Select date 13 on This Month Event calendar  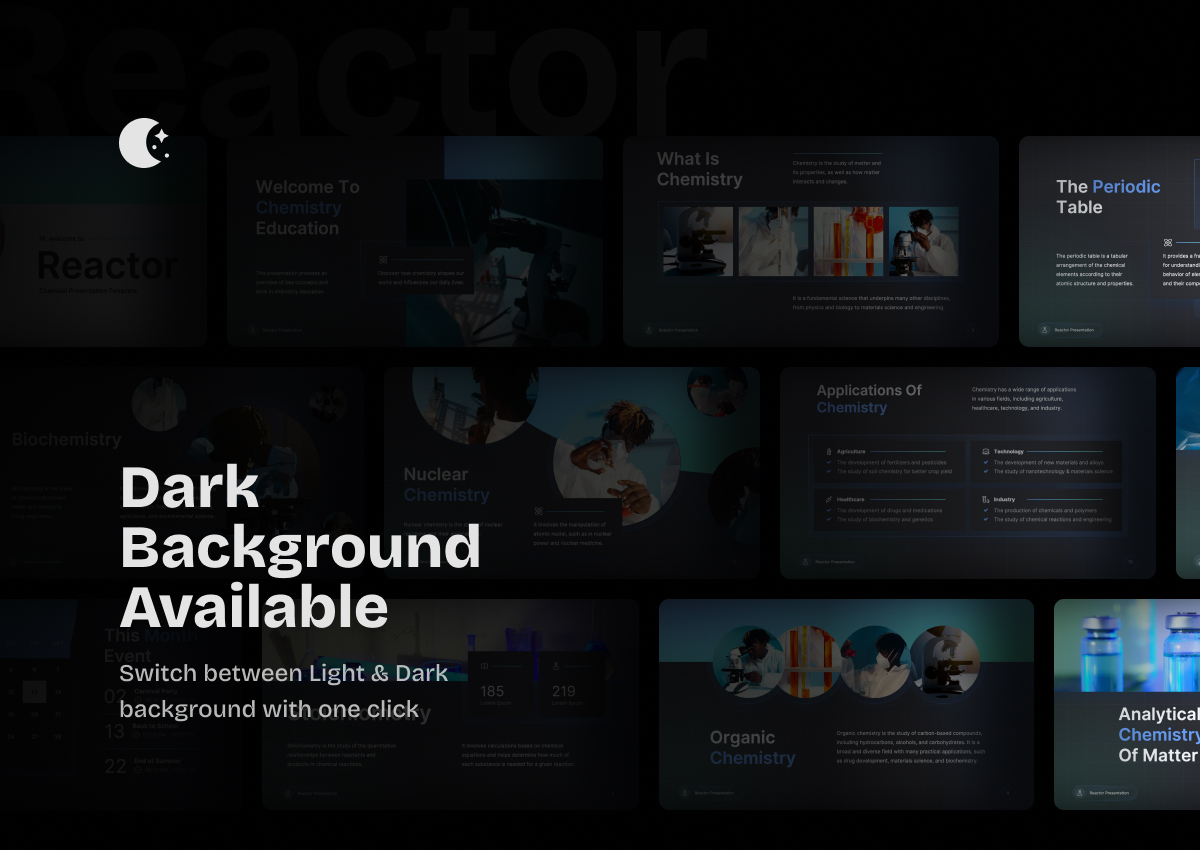click(34, 691)
